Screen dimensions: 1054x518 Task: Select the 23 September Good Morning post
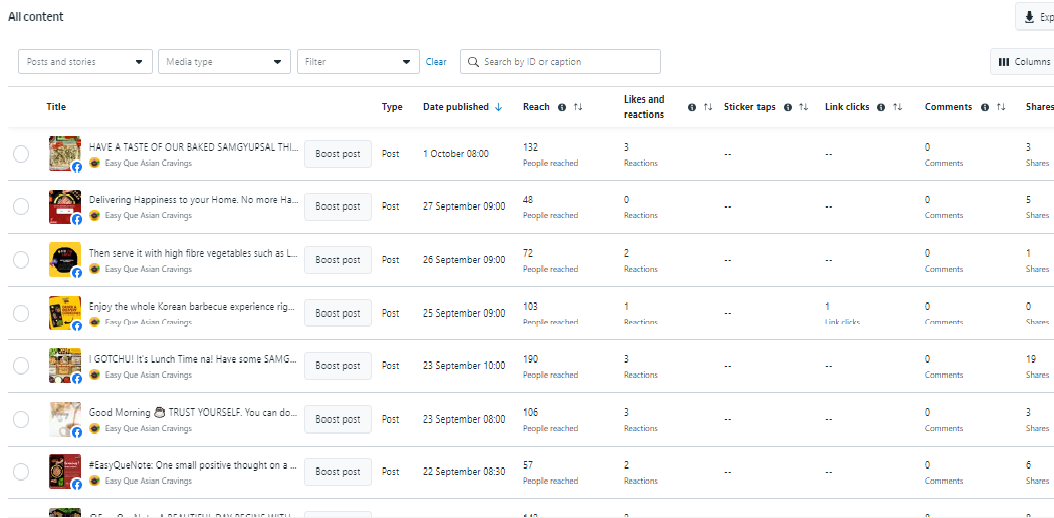21,419
